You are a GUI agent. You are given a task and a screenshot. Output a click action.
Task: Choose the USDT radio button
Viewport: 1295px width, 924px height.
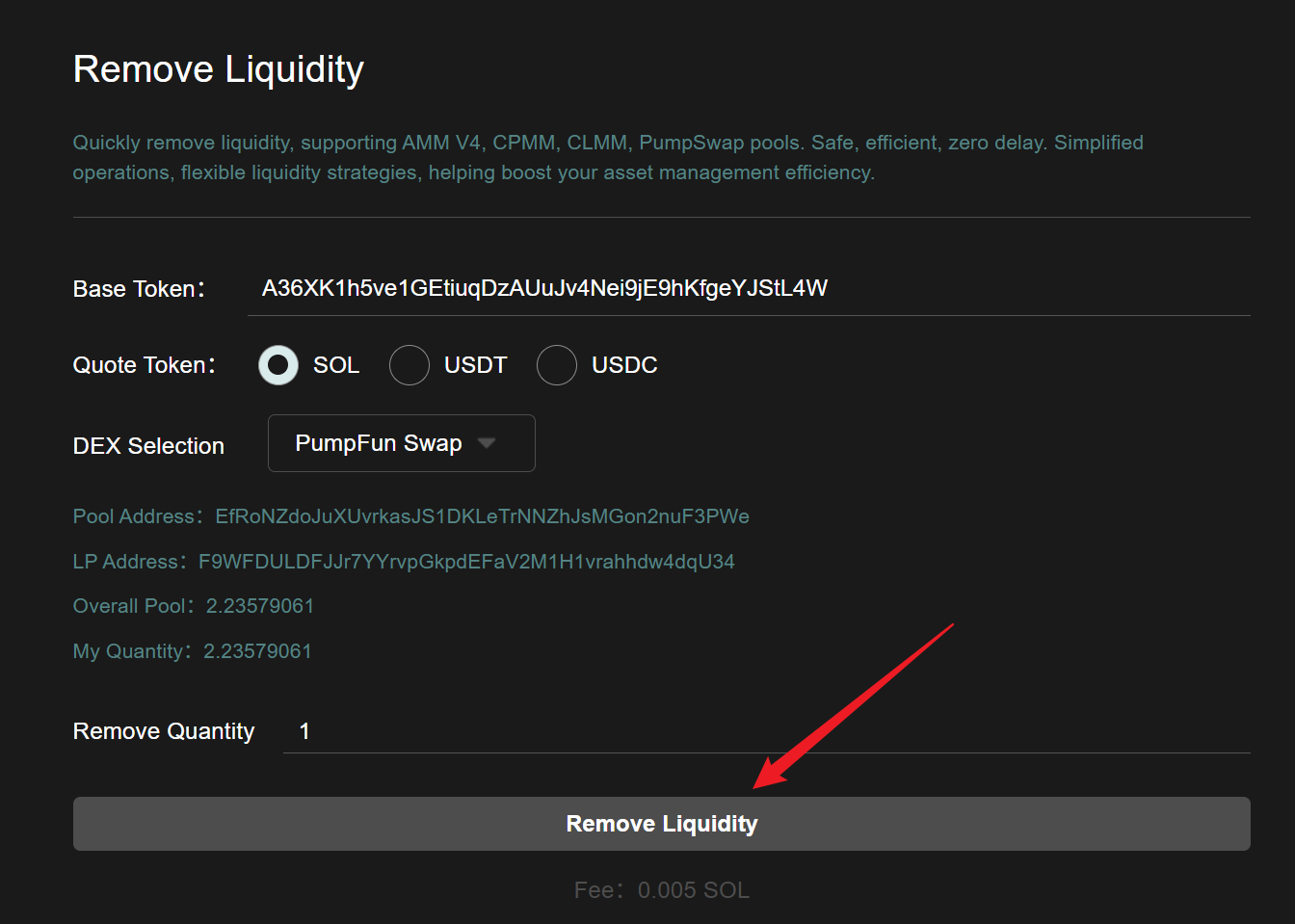[410, 365]
